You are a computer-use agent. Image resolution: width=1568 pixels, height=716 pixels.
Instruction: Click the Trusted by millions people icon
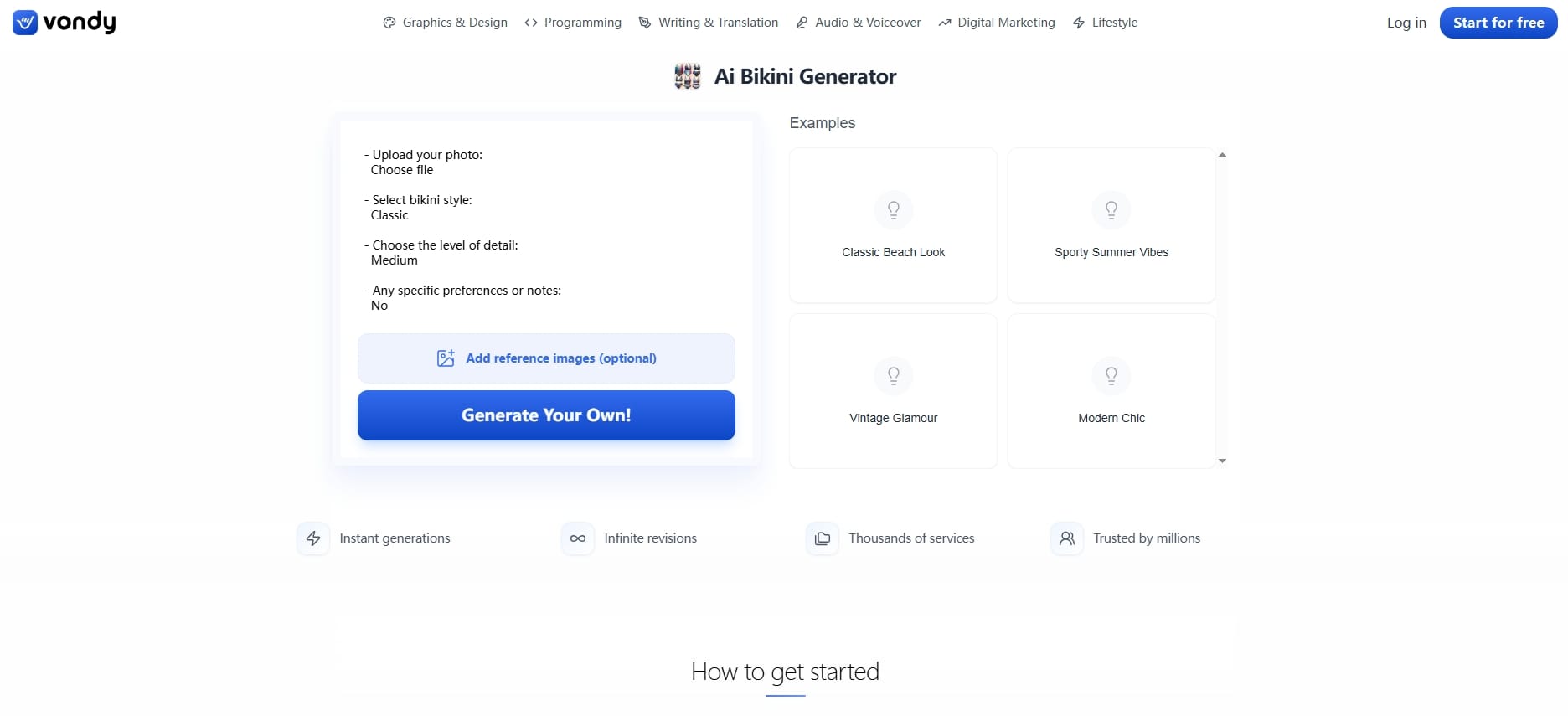pos(1067,538)
